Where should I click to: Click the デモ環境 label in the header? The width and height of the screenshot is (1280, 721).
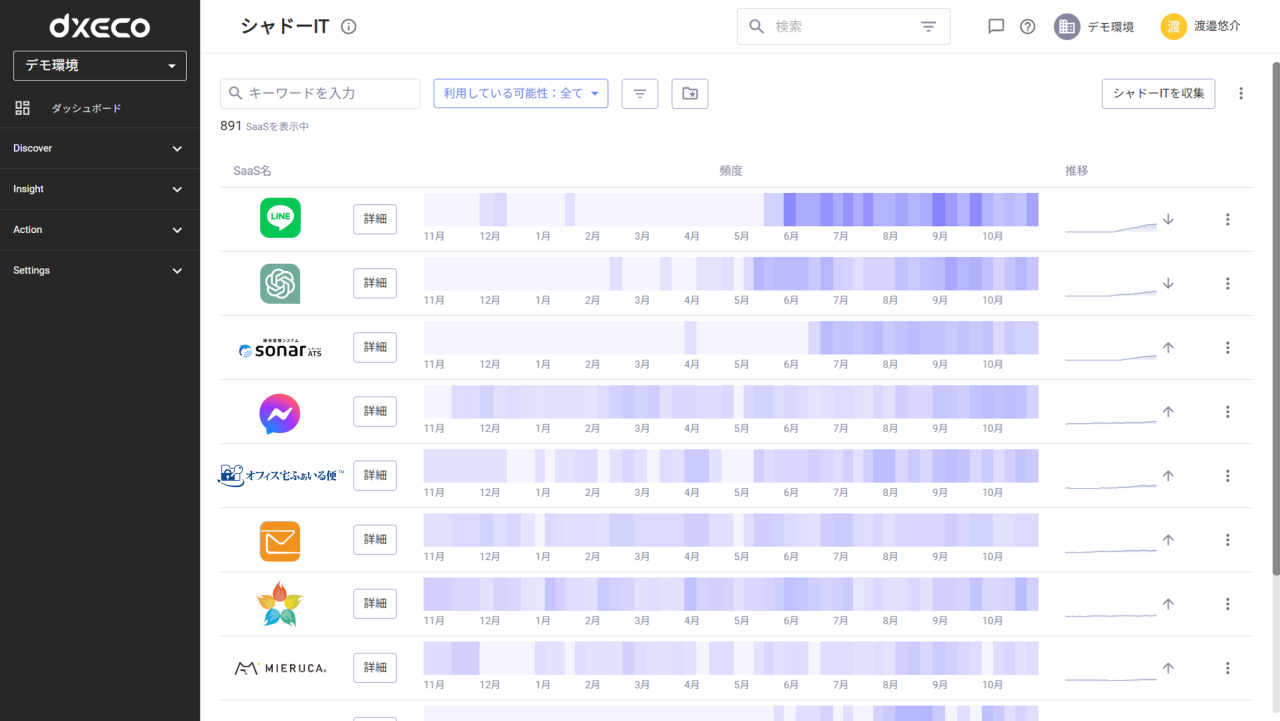coord(1111,27)
